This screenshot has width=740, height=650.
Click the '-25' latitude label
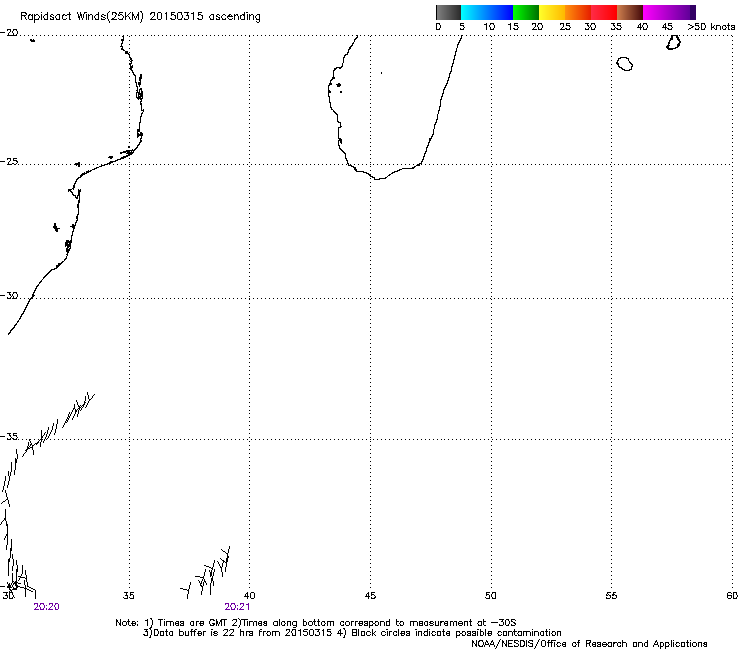(9, 162)
